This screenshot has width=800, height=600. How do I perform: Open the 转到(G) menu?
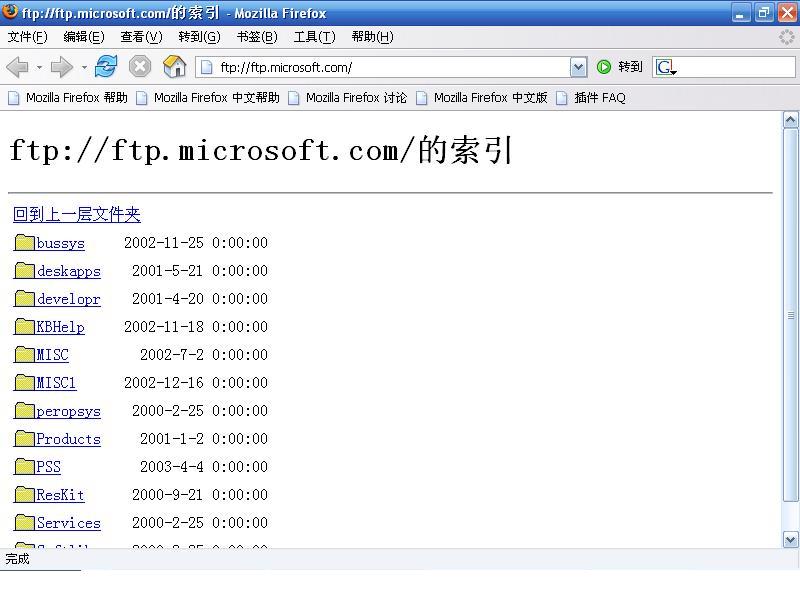coord(199,37)
